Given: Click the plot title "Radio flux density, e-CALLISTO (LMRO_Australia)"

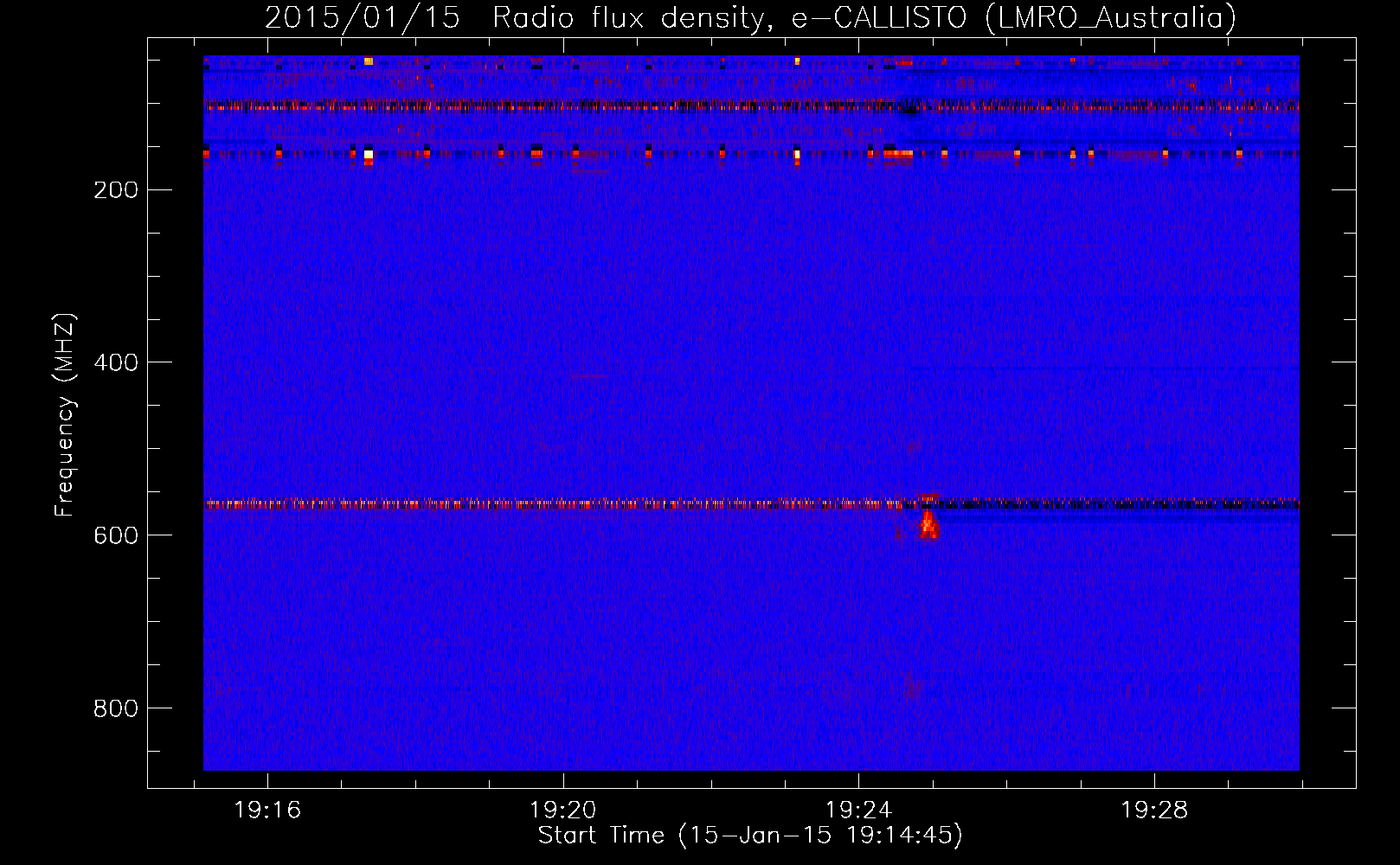Looking at the screenshot, I should tap(864, 18).
